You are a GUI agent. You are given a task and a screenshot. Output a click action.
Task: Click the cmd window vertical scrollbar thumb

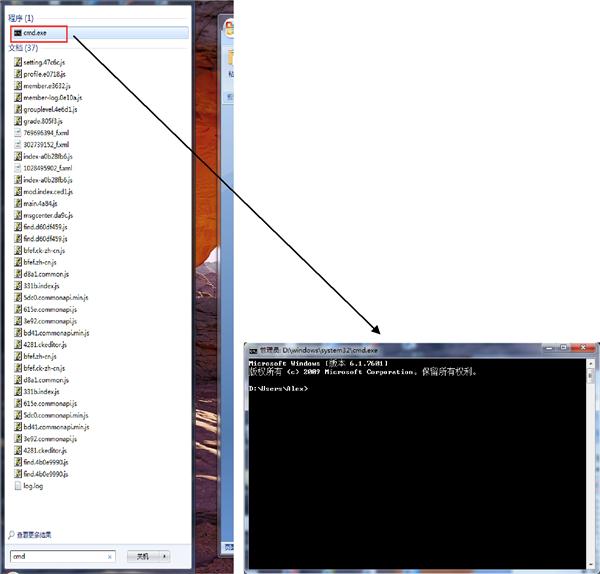pyautogui.click(x=590, y=374)
